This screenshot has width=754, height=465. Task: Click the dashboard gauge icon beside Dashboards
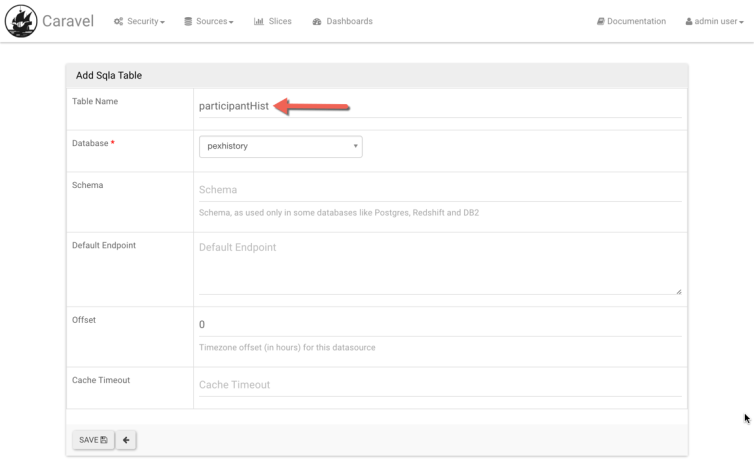[x=317, y=22]
